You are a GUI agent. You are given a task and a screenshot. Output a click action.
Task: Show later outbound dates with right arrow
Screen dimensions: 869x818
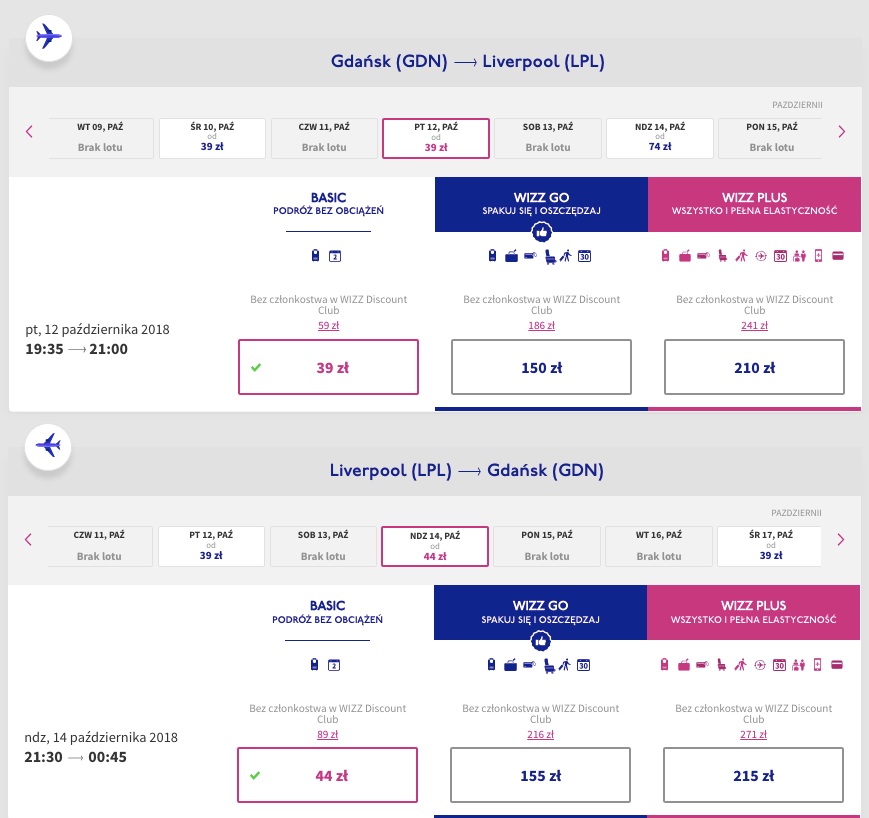(841, 131)
